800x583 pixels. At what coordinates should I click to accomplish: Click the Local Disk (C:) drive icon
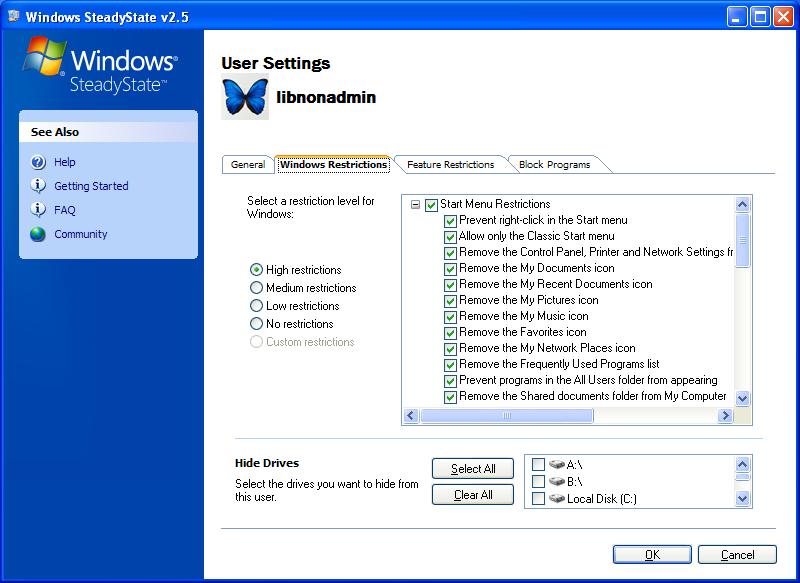(x=557, y=498)
